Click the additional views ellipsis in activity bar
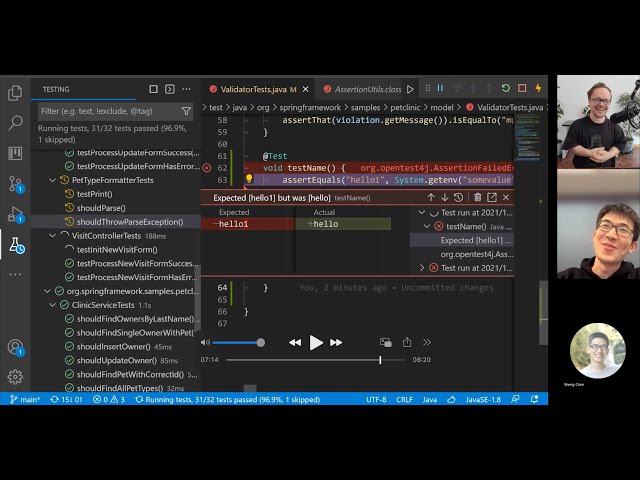Image resolution: width=640 pixels, height=480 pixels. (15, 274)
